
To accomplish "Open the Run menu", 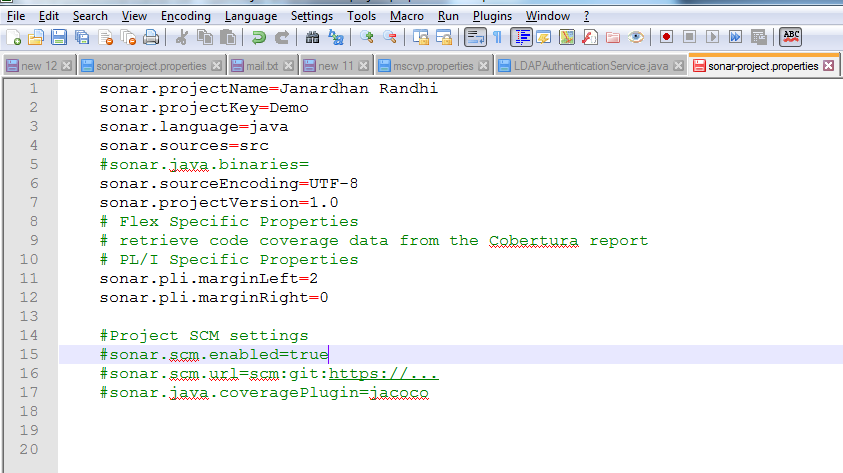I will 448,16.
